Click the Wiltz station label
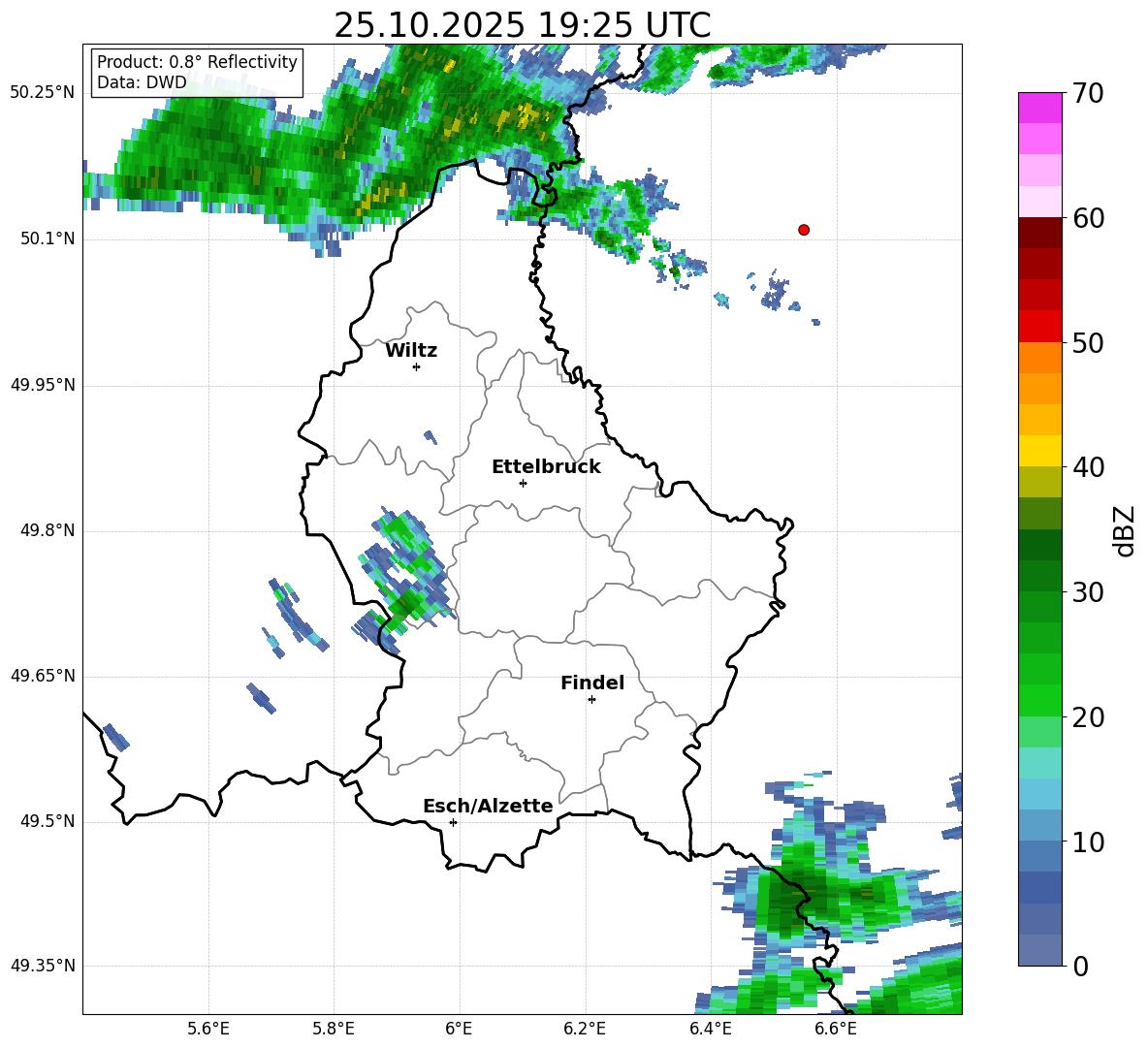This screenshot has width=1148, height=1048. click(411, 351)
